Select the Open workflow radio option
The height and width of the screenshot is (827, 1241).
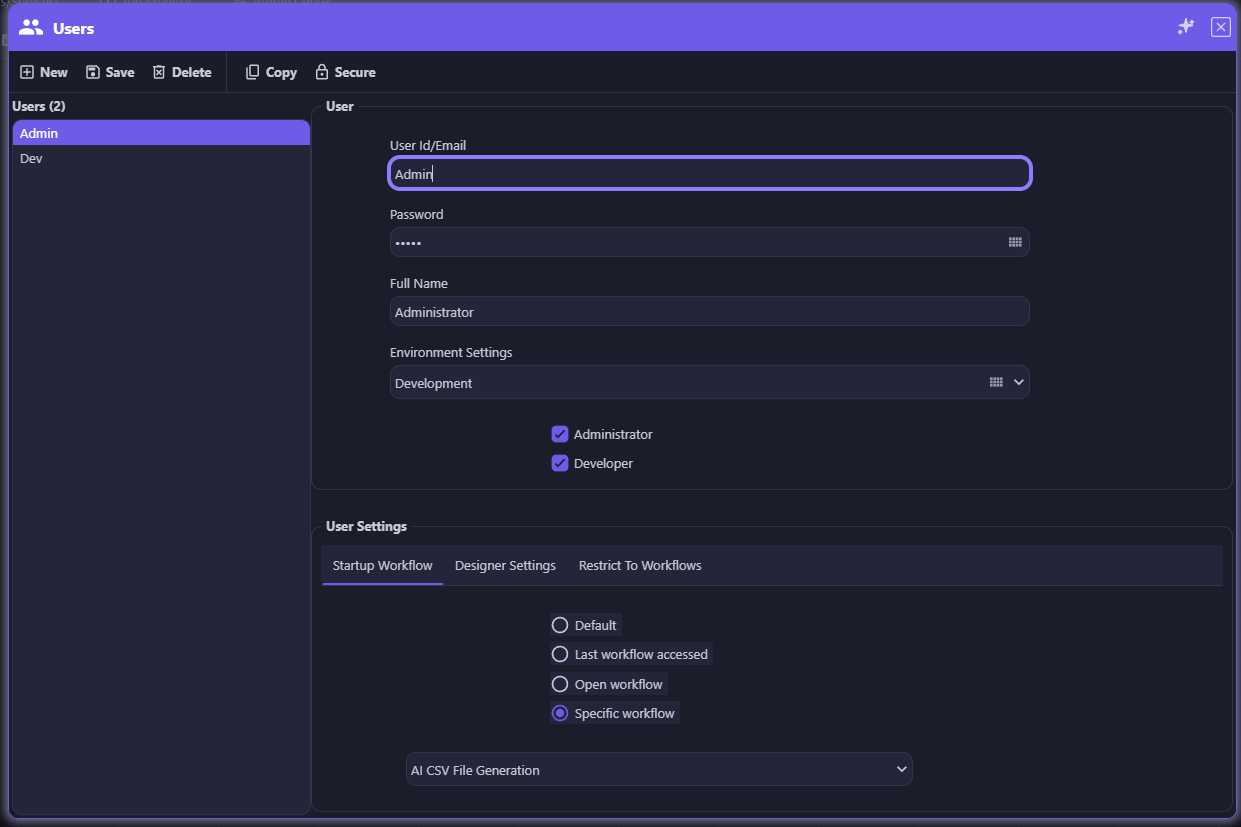560,684
